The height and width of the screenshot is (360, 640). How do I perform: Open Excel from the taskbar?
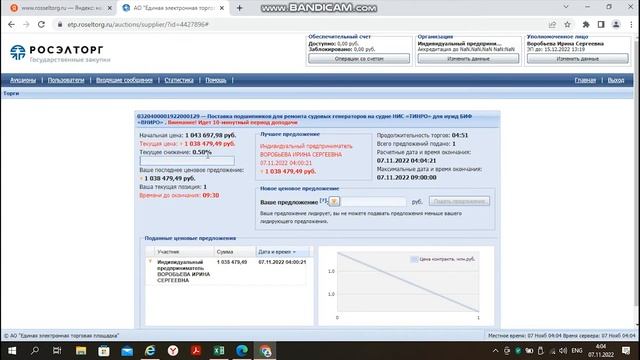pos(219,351)
